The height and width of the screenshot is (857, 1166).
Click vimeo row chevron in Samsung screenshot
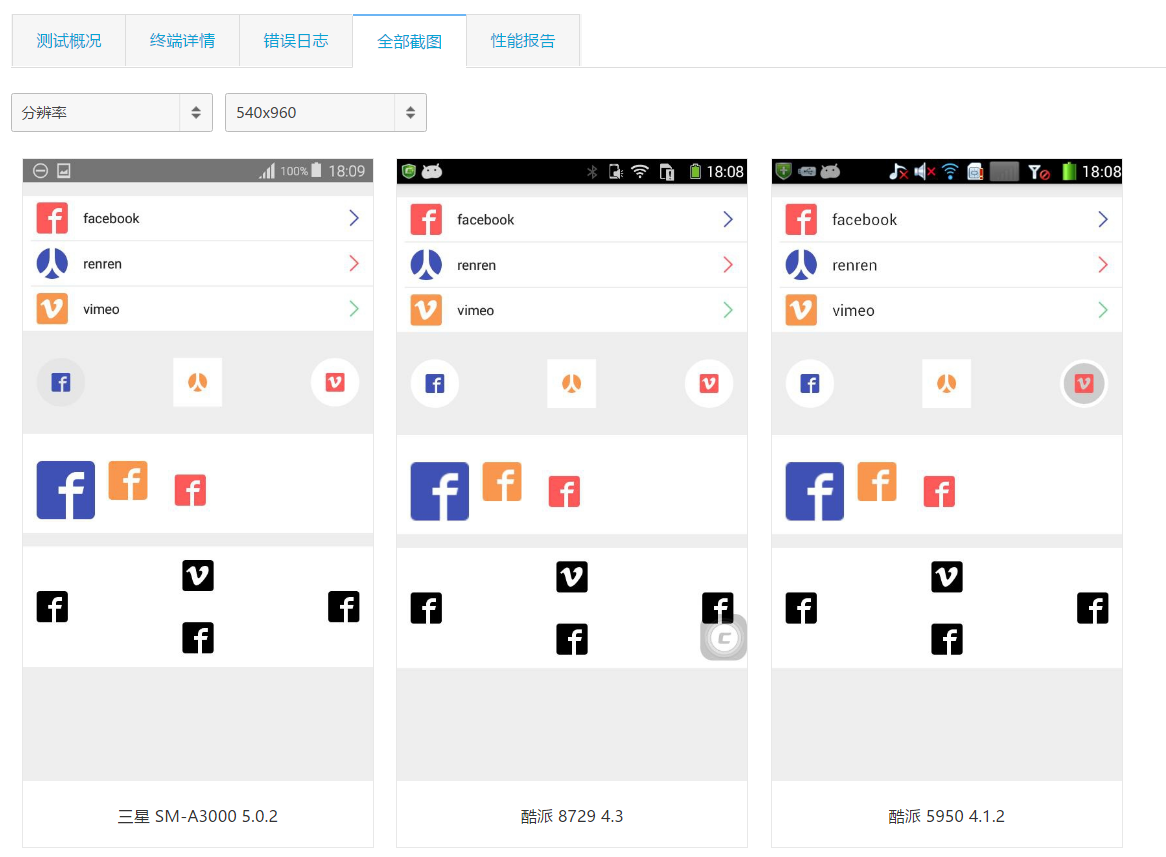click(x=354, y=309)
